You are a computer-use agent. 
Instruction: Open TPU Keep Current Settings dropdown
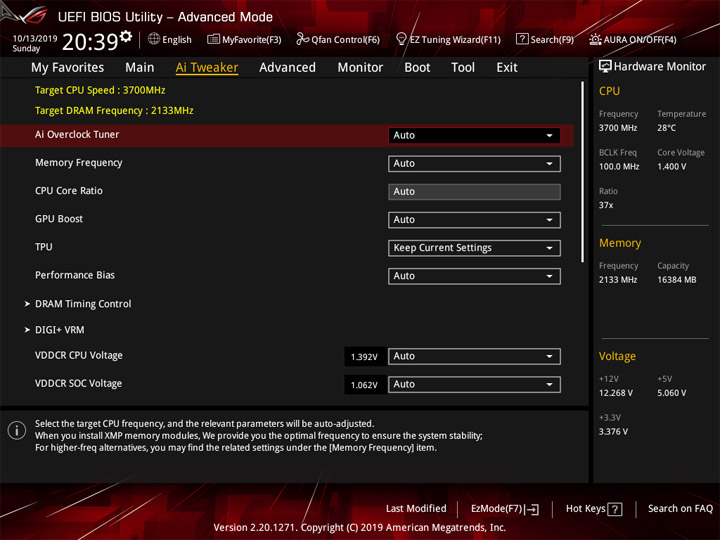pos(474,248)
